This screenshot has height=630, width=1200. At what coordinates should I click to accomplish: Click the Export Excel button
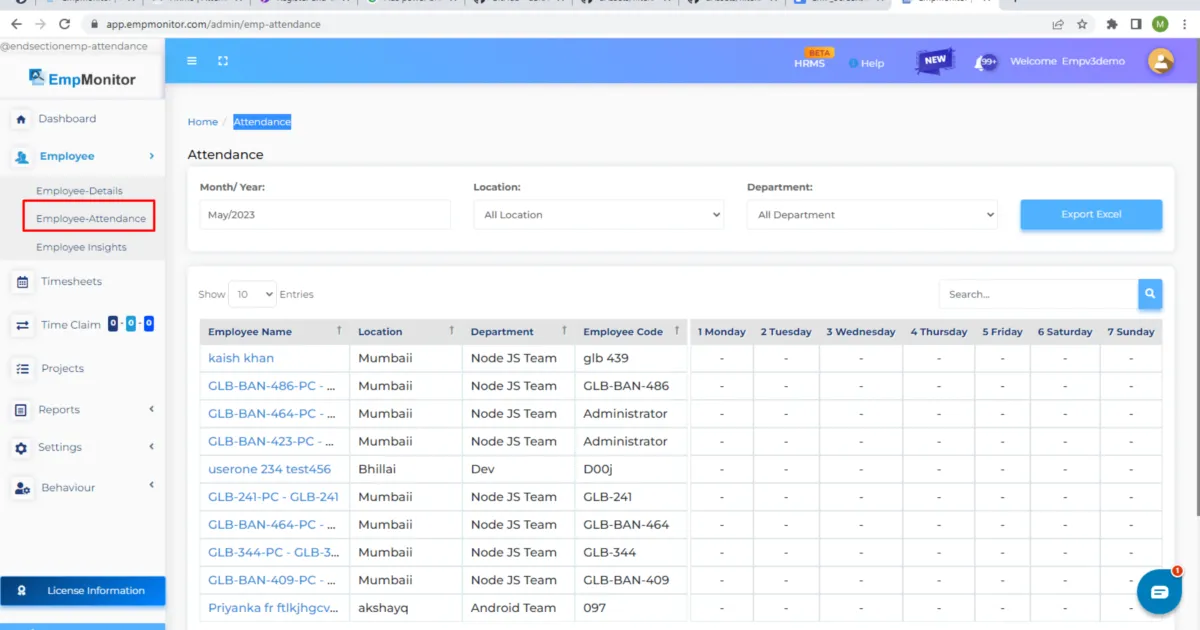1090,215
